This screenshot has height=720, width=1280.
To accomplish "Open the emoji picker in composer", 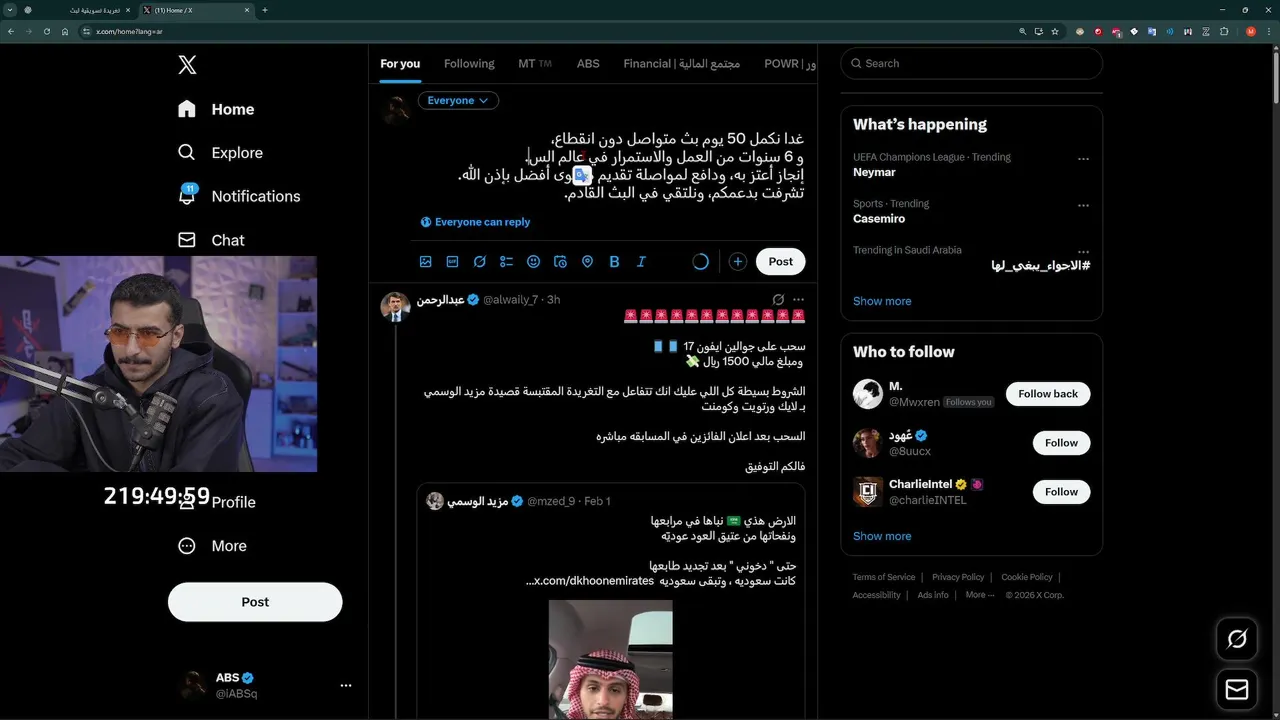I will [x=534, y=262].
